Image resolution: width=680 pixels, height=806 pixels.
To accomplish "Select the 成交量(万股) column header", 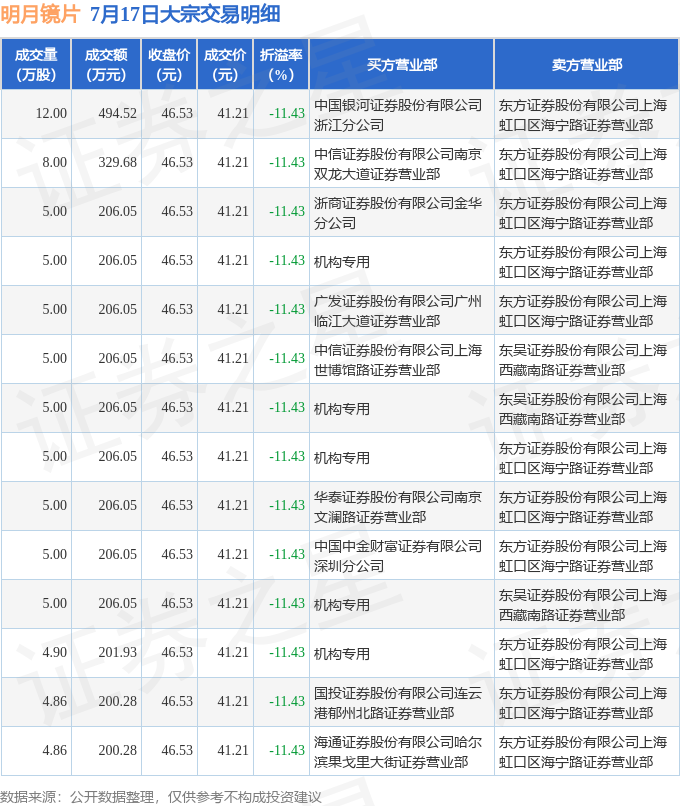I will pos(36,65).
